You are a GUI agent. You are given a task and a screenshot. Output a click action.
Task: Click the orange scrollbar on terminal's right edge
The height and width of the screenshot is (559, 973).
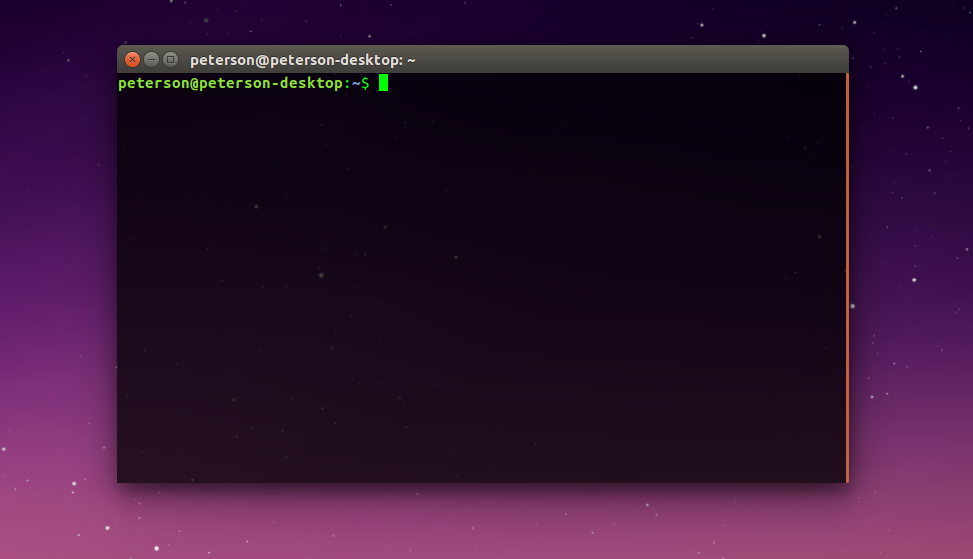click(847, 278)
